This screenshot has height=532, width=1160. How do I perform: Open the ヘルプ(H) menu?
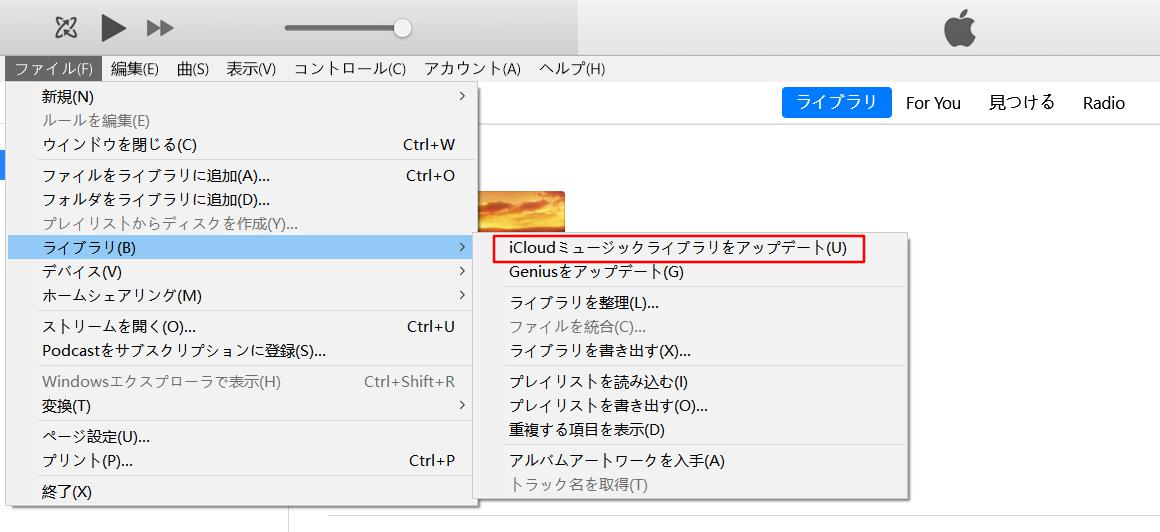tap(572, 69)
